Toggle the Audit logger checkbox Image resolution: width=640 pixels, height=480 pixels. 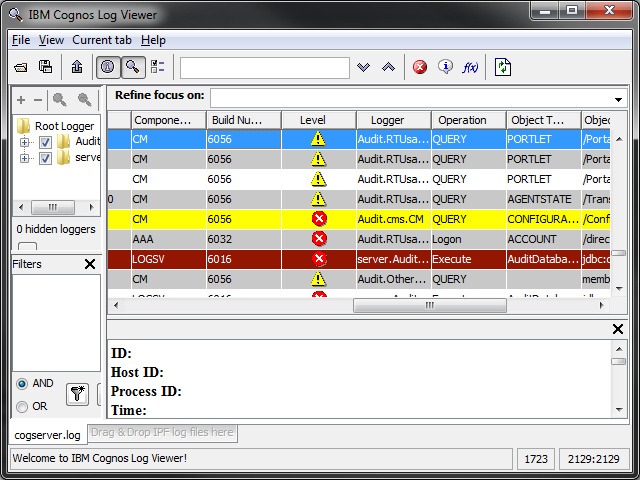click(45, 142)
